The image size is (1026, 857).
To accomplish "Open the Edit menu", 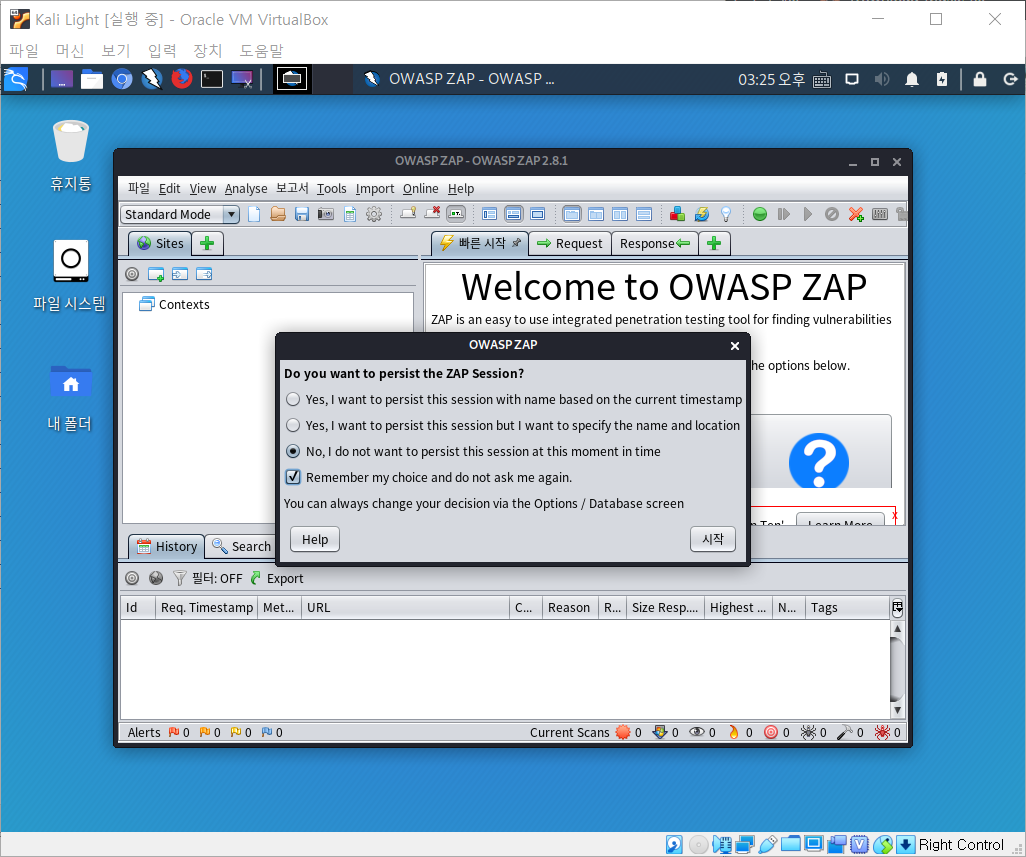I will [x=169, y=188].
